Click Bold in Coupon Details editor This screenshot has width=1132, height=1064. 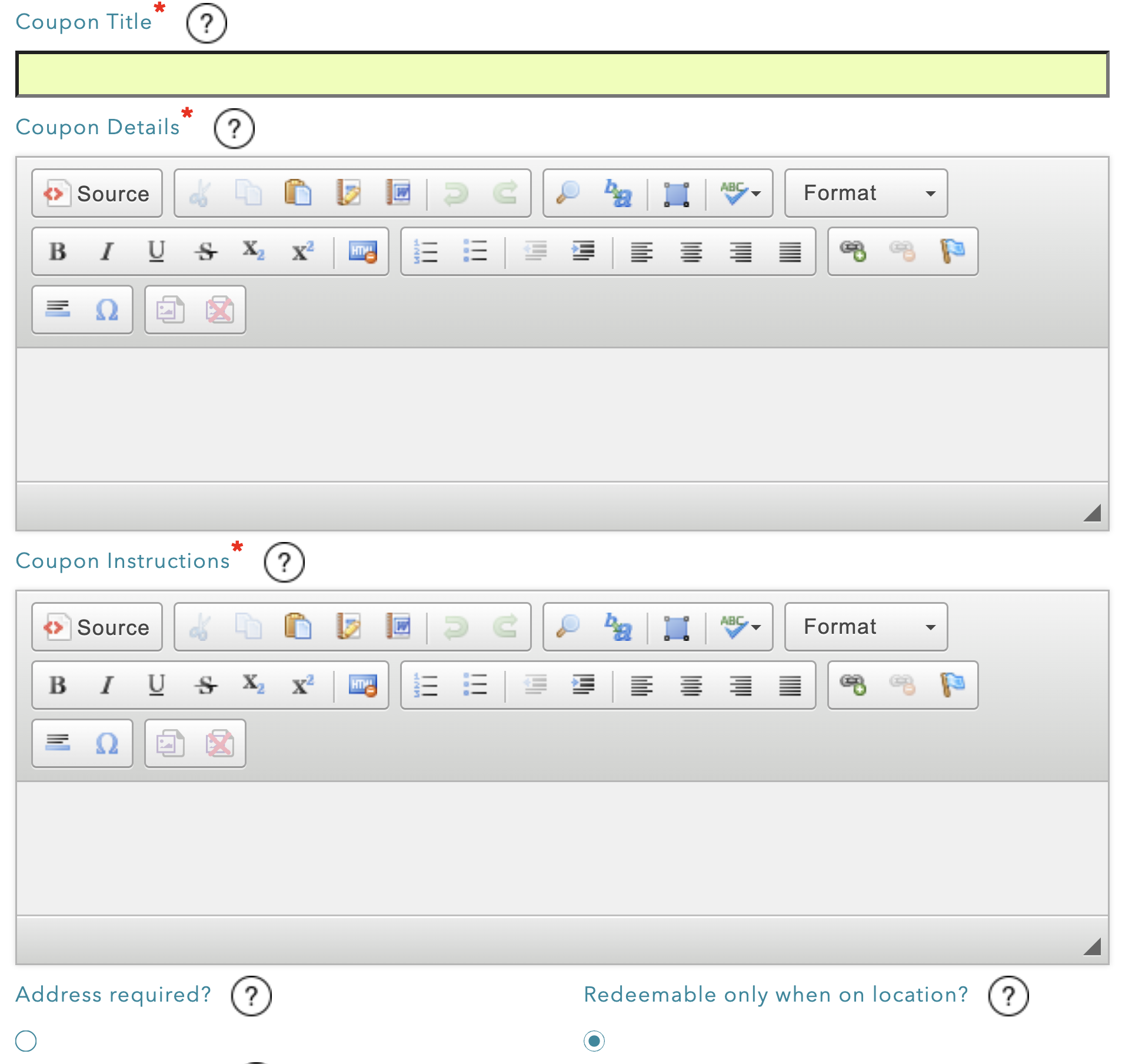tap(58, 252)
